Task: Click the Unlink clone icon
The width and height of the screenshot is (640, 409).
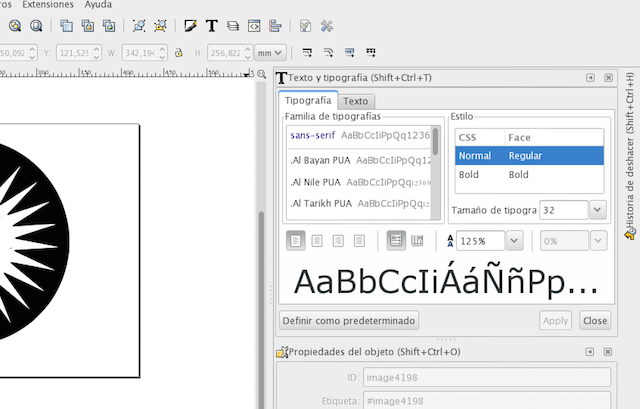Action: point(109,26)
